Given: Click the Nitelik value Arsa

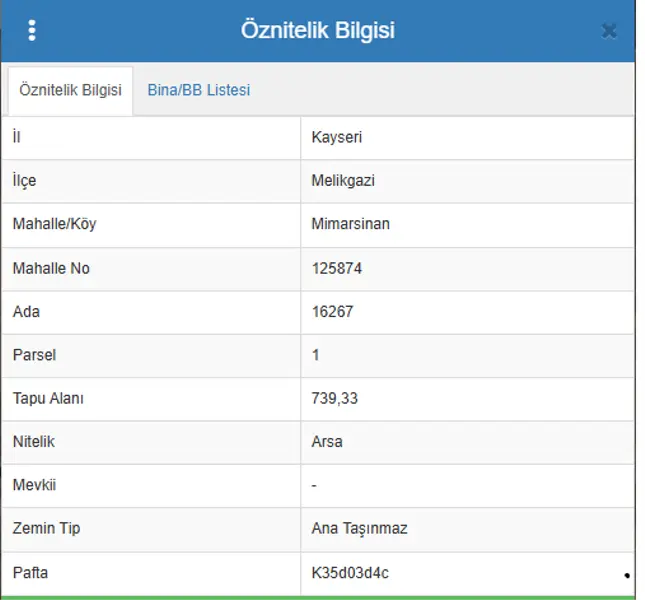Looking at the screenshot, I should (x=327, y=442).
